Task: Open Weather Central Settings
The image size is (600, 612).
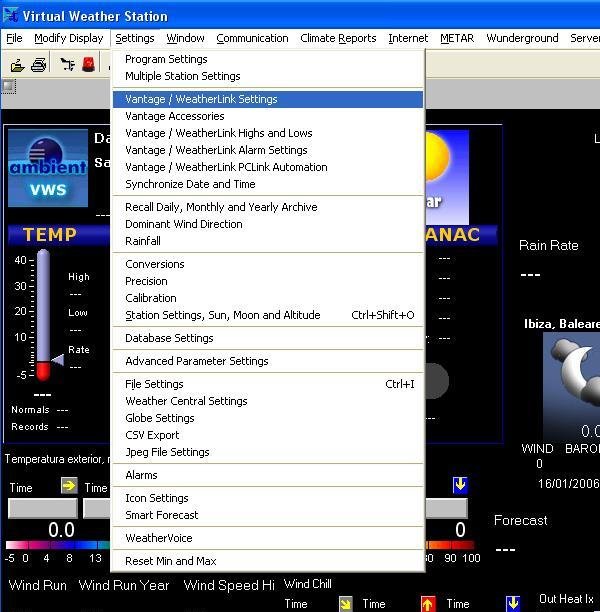Action: [268, 401]
